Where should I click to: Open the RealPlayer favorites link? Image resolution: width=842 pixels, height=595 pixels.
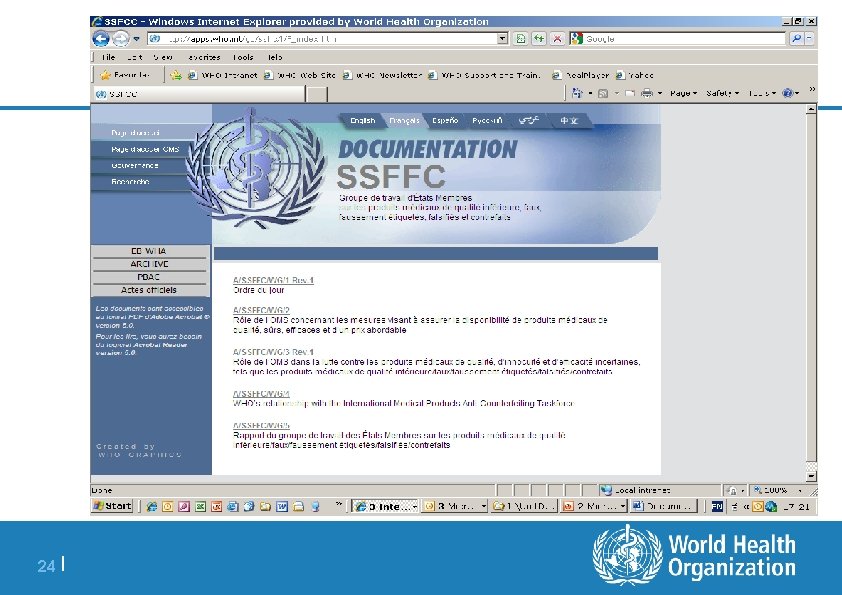[580, 75]
